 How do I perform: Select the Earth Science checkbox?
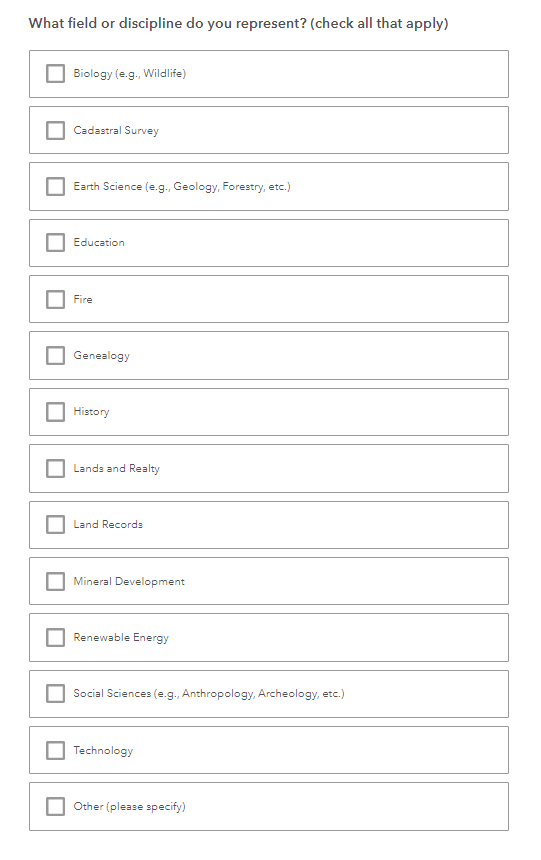(x=55, y=186)
